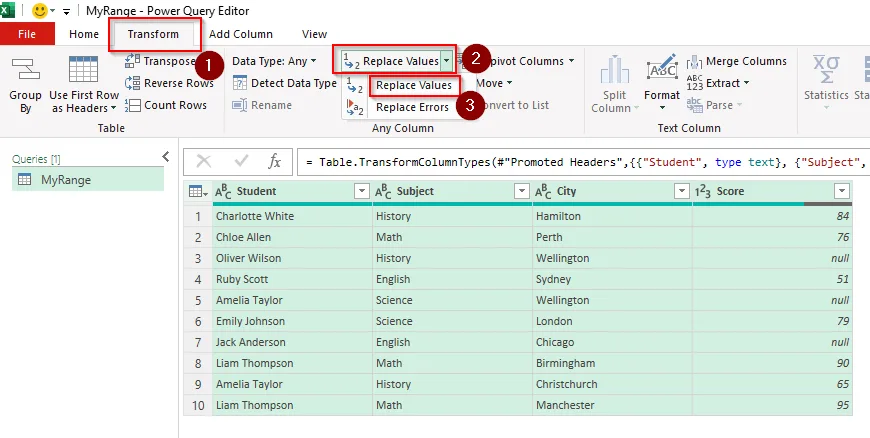Click the Statistics sigma icon
Screen dimensions: 870x438
coord(826,69)
